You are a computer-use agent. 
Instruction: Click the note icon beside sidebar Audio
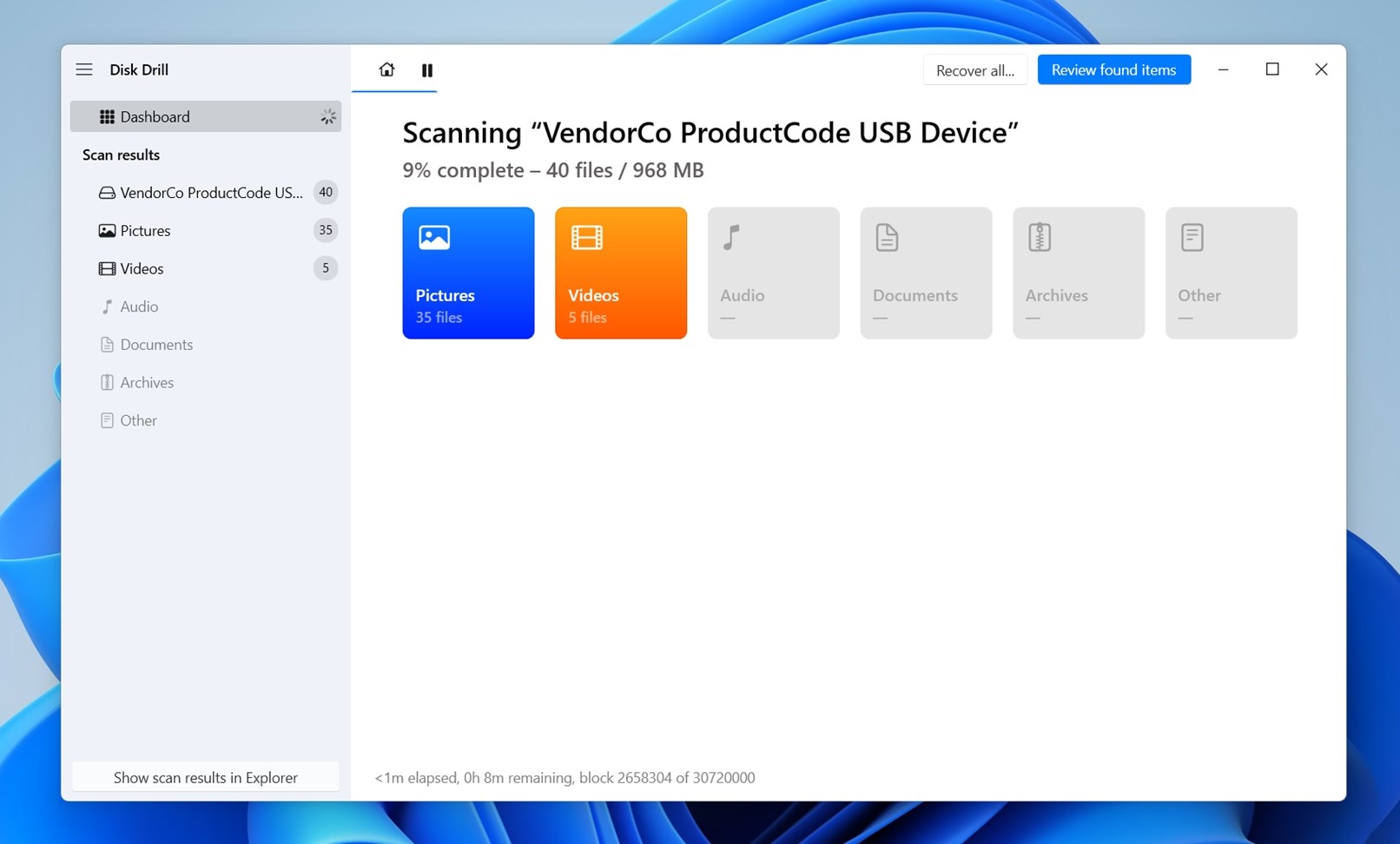point(107,307)
